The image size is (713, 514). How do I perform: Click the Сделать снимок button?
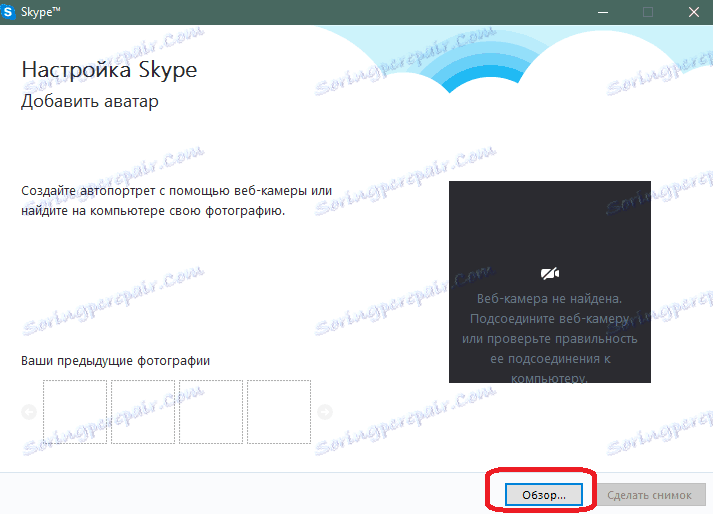coord(649,494)
